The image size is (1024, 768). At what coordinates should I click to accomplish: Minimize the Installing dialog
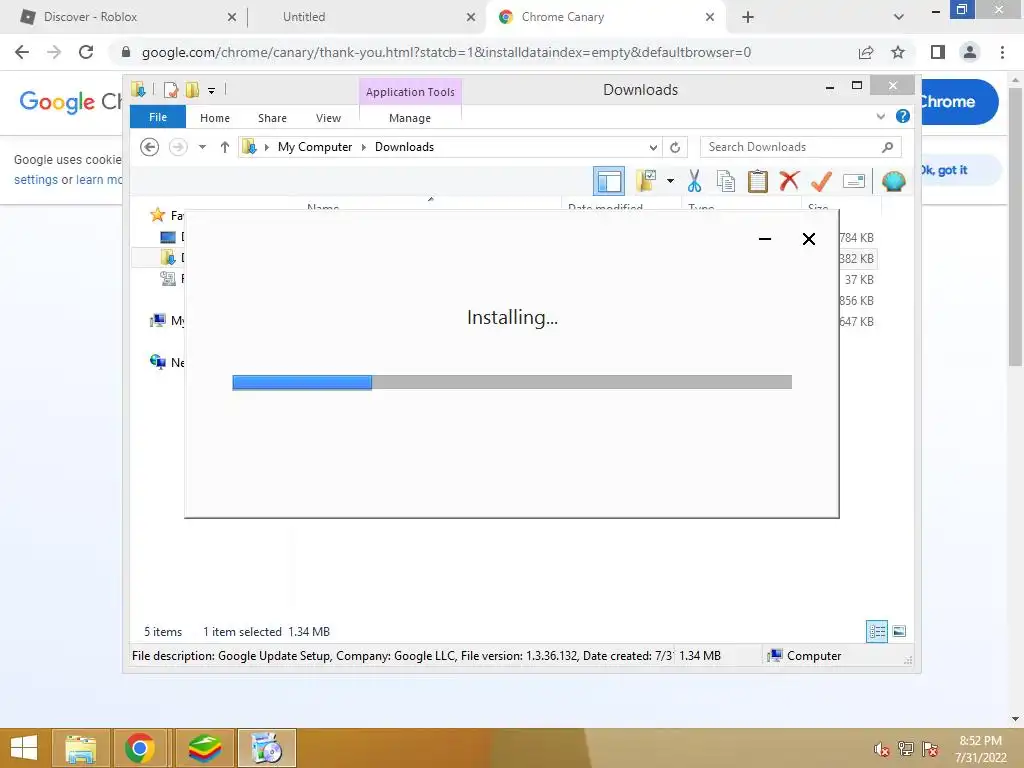765,239
